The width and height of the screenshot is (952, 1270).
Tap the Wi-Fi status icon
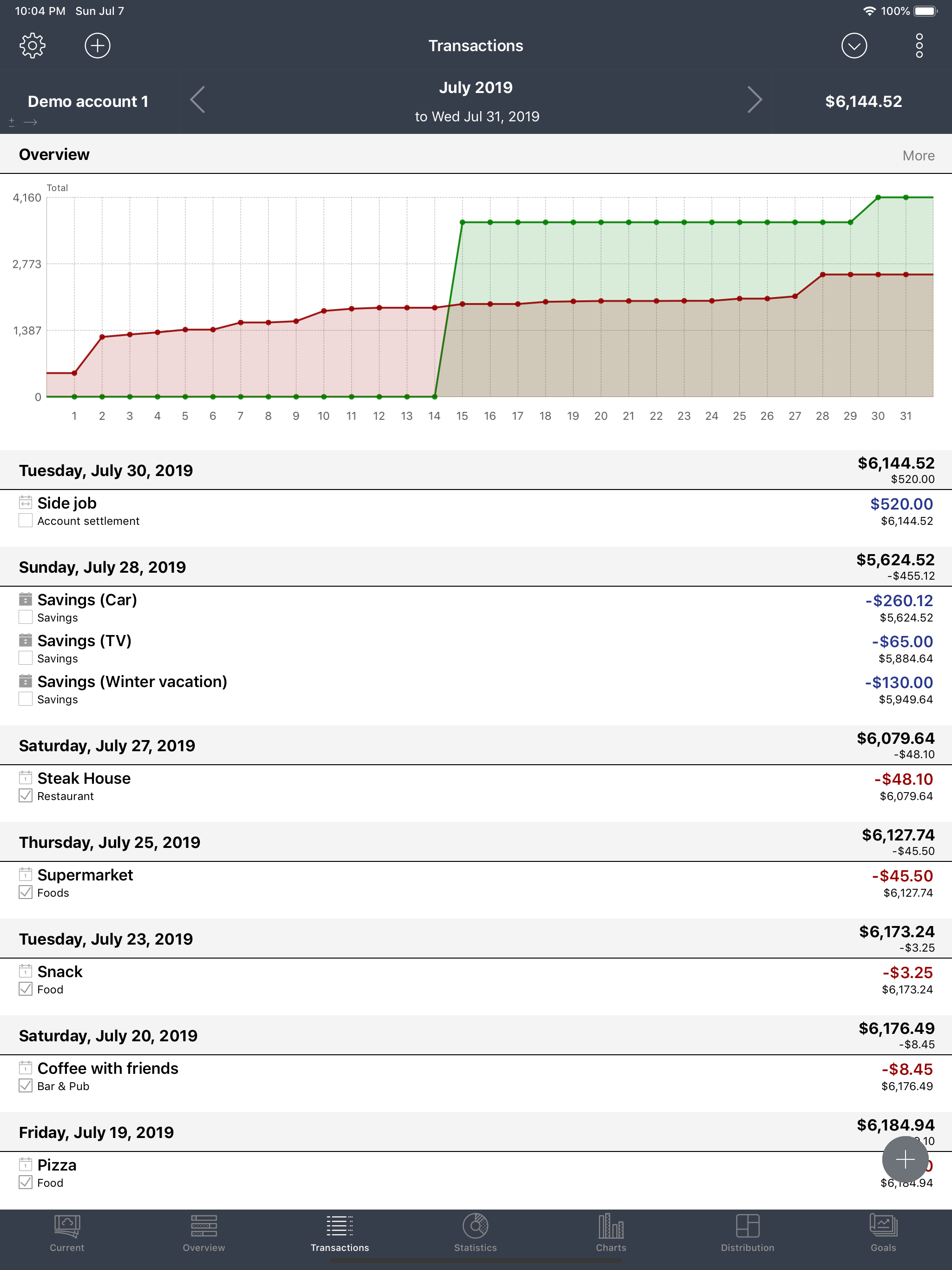pos(869,11)
